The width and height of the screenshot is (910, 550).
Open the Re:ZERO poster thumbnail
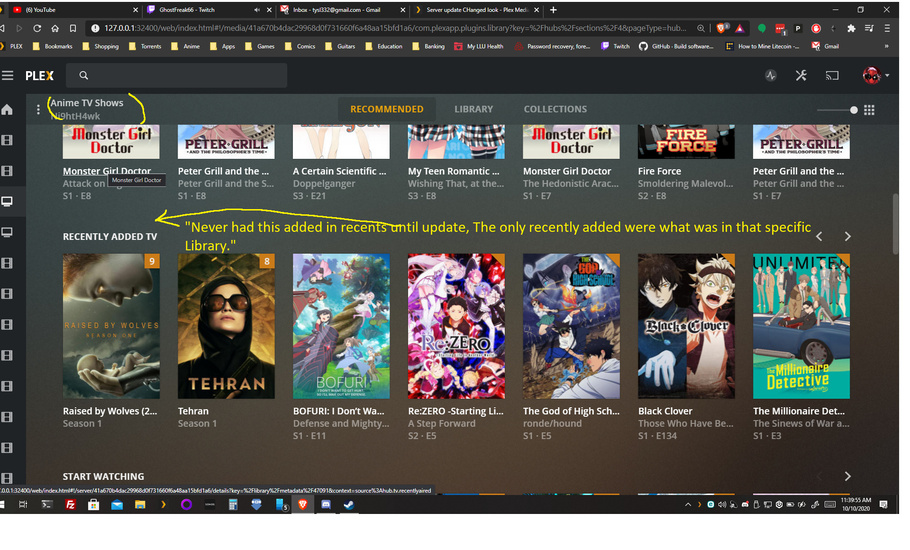click(456, 326)
